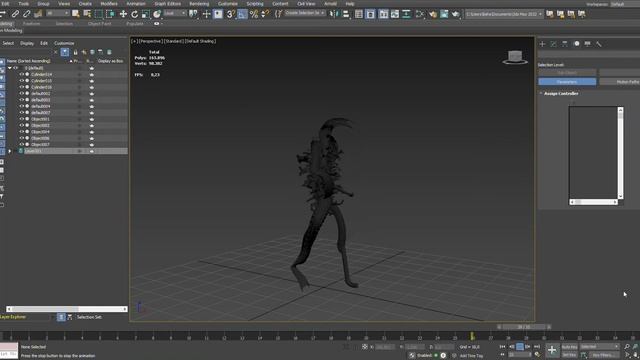The height and width of the screenshot is (360, 640).
Task: Click the Window/Crossing selection icon
Action: (x=110, y=14)
